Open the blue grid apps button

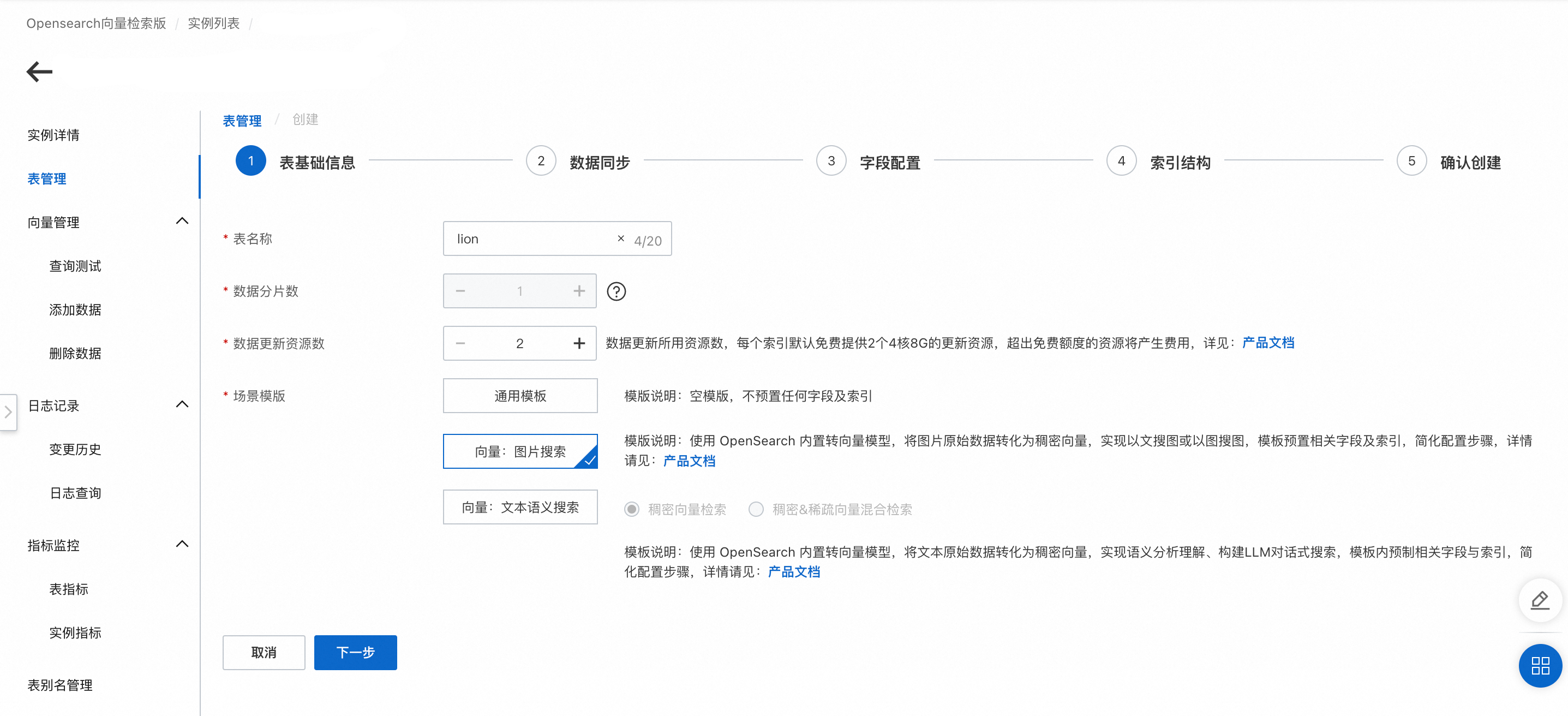[x=1540, y=665]
